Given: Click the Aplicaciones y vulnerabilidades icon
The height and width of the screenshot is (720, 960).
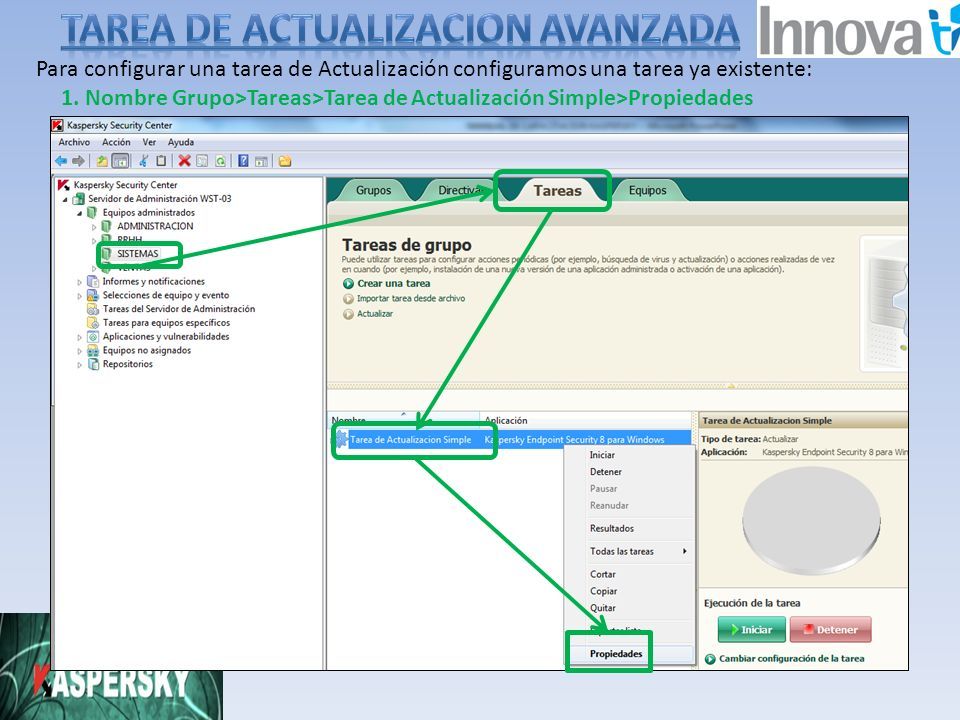Looking at the screenshot, I should [x=92, y=337].
